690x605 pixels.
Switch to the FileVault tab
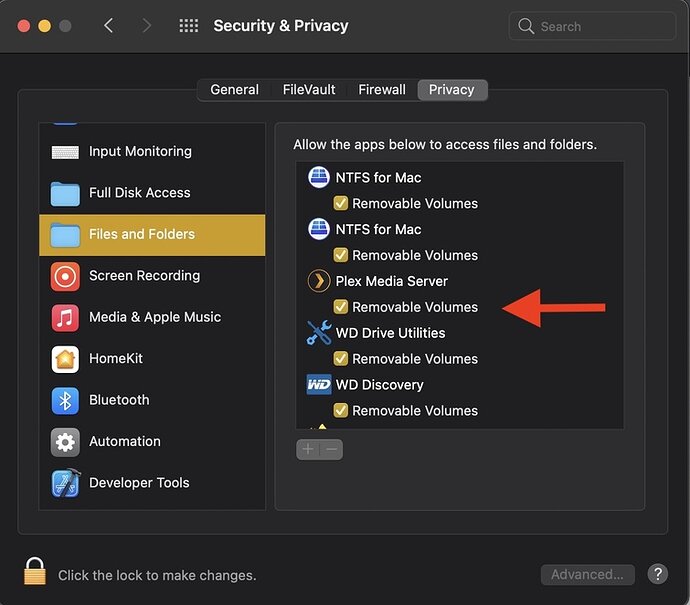(309, 90)
